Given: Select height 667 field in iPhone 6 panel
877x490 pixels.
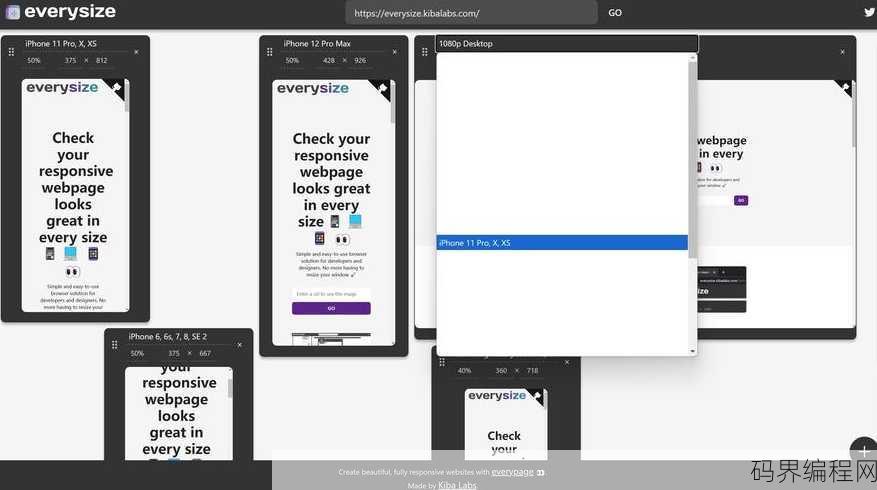Looking at the screenshot, I should 205,354.
